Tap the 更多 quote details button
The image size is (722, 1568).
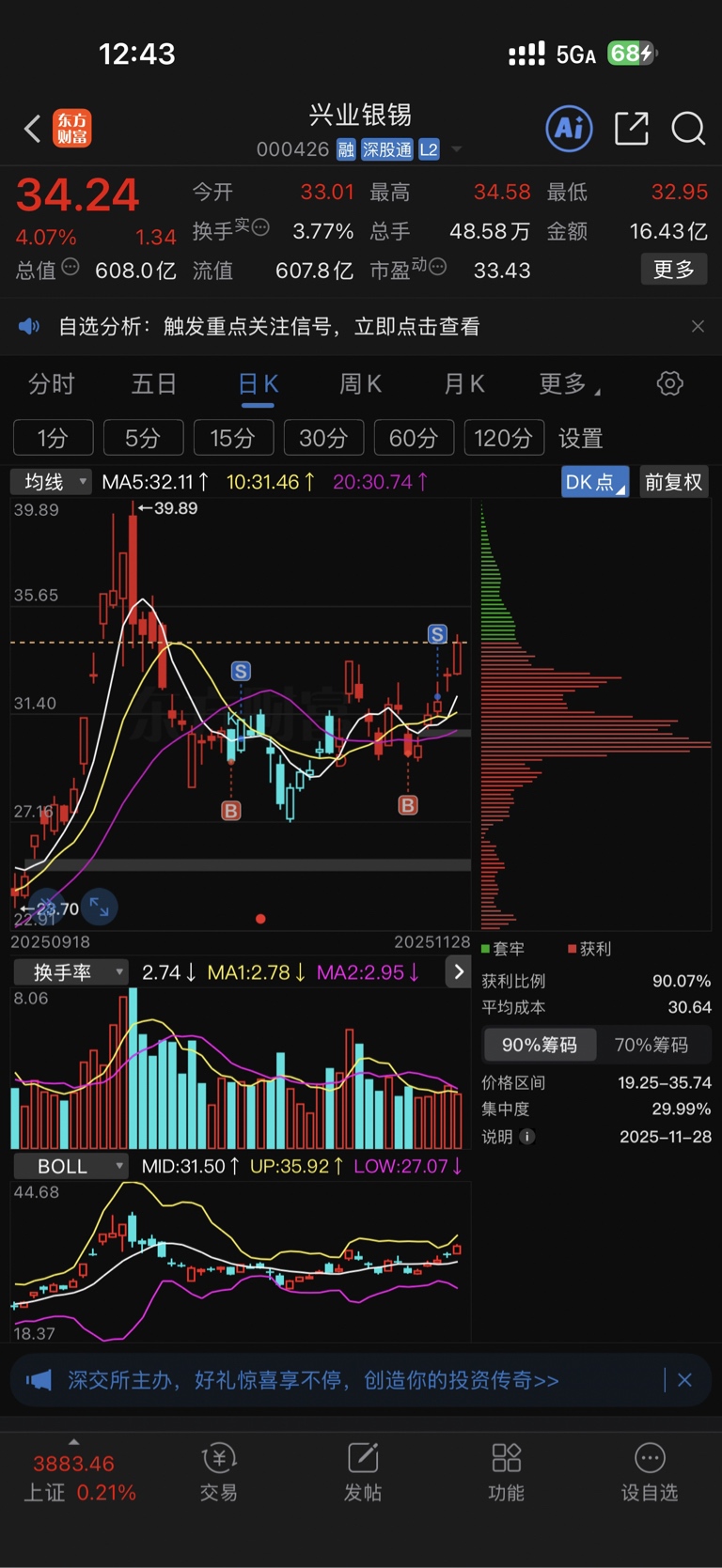click(x=674, y=270)
